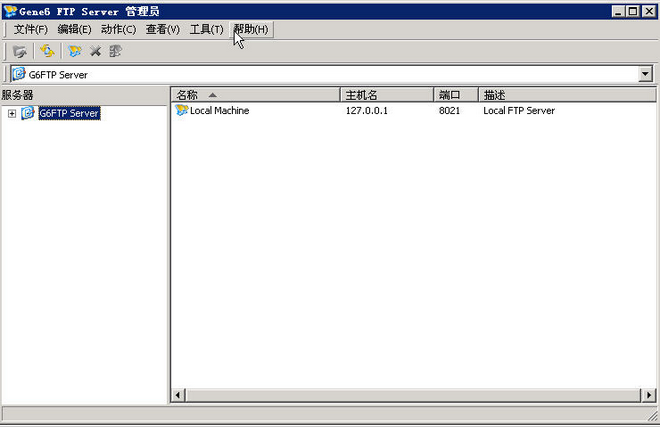Viewport: 660px width, 427px height.
Task: Minimize the Gene6 FTP Server window
Action: [x=617, y=11]
